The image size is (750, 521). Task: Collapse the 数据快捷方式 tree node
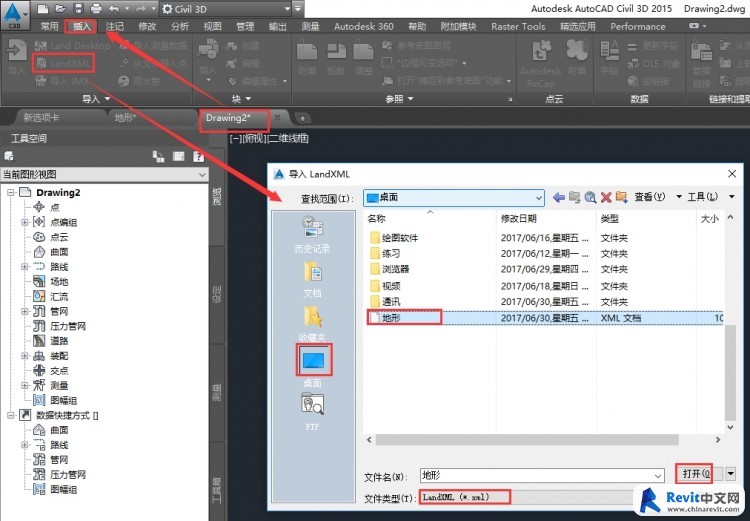(11, 416)
